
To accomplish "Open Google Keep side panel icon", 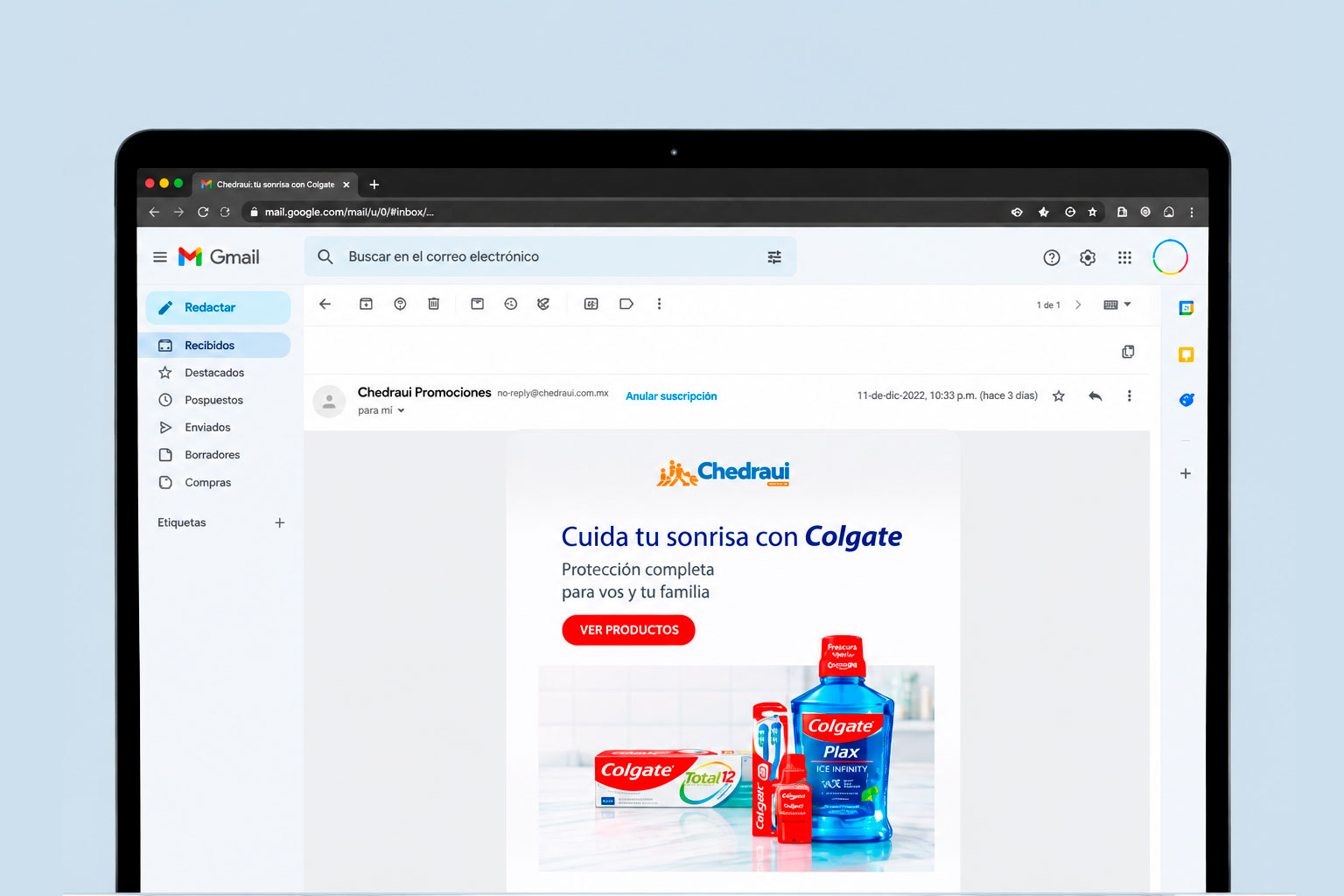I will 1186,354.
